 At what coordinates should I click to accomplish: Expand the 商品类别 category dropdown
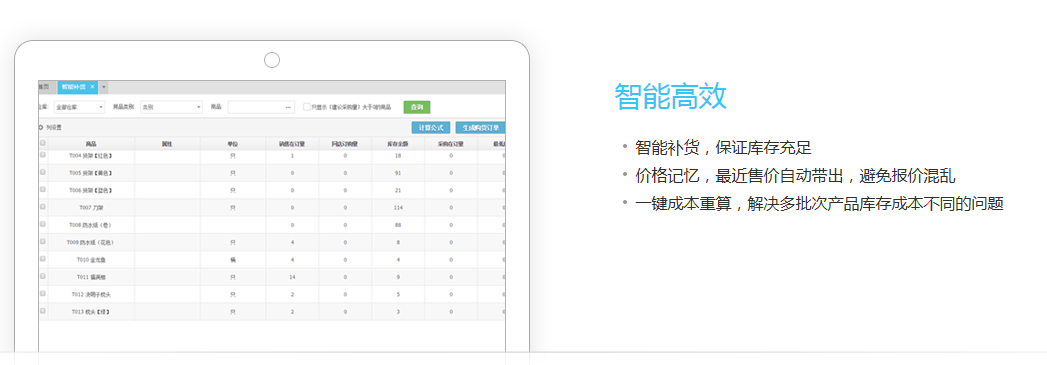point(198,107)
